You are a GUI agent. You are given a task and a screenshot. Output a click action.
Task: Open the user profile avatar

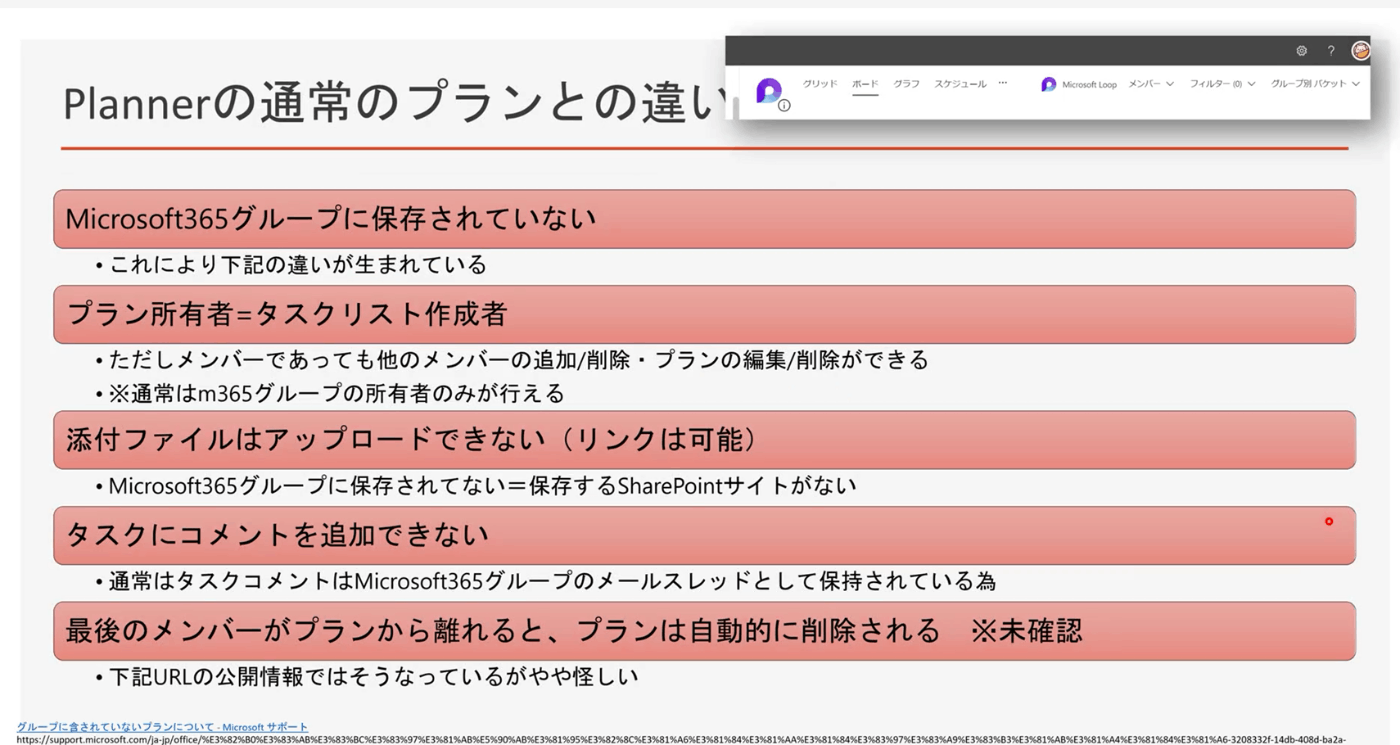click(x=1360, y=50)
